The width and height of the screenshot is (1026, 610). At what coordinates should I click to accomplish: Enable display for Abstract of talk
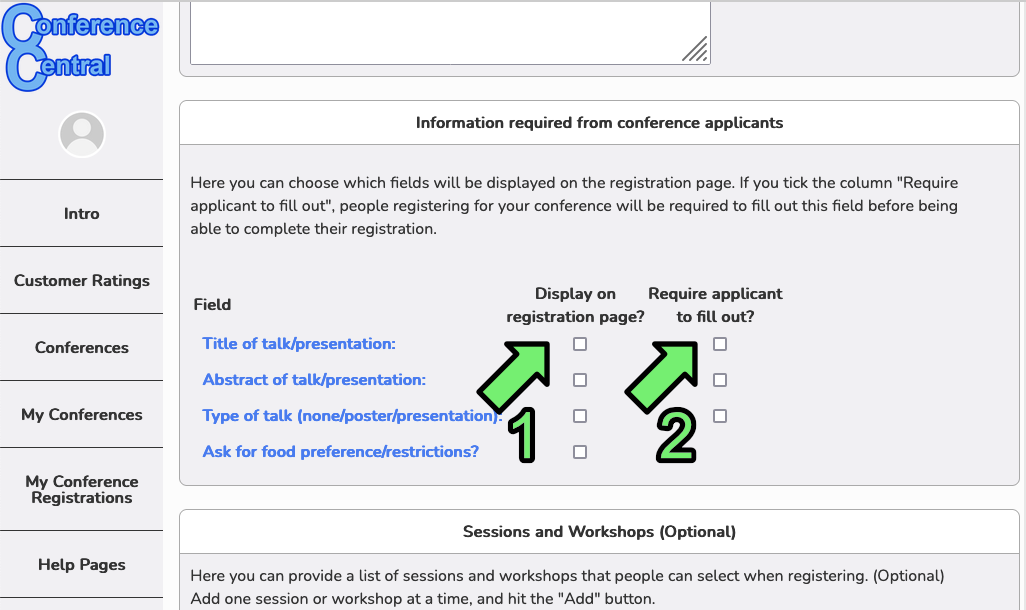[580, 380]
